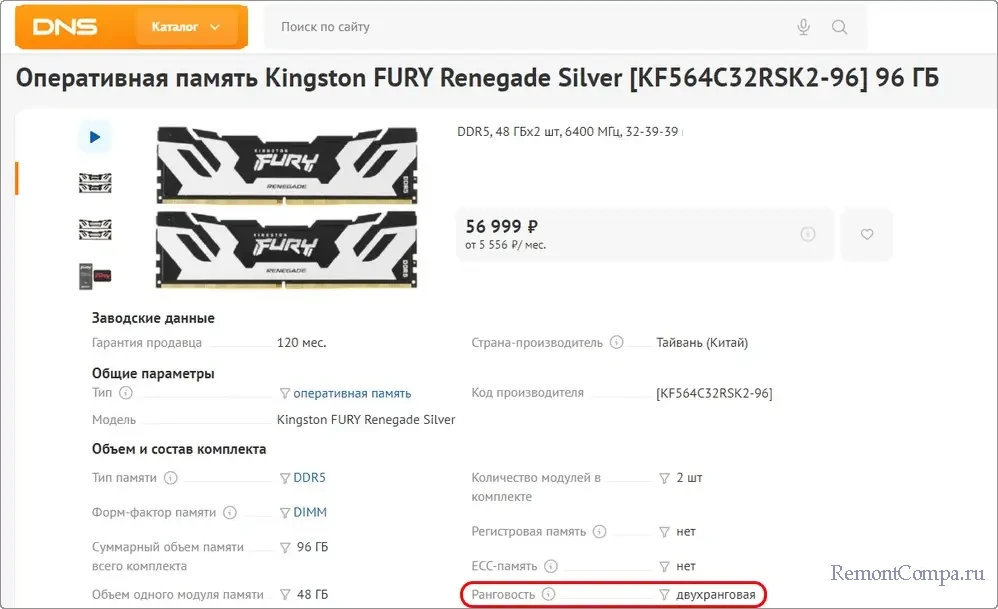Click the info icon in the price box
This screenshot has width=998, height=609.
click(808, 234)
